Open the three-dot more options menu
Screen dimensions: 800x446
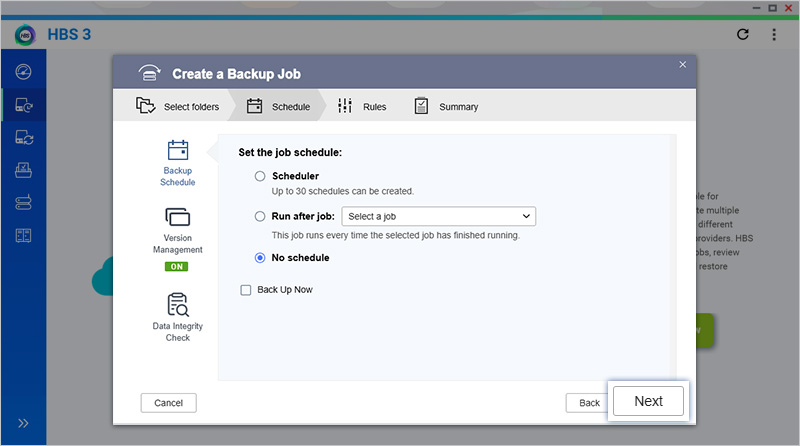(x=774, y=34)
